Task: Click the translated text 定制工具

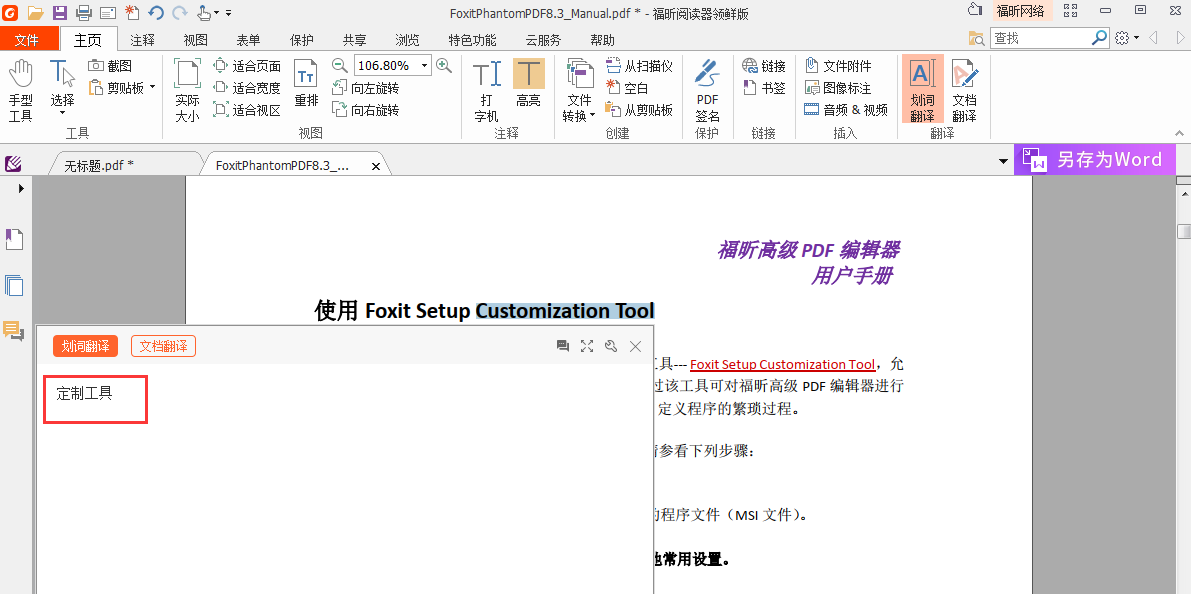Action: coord(84,393)
